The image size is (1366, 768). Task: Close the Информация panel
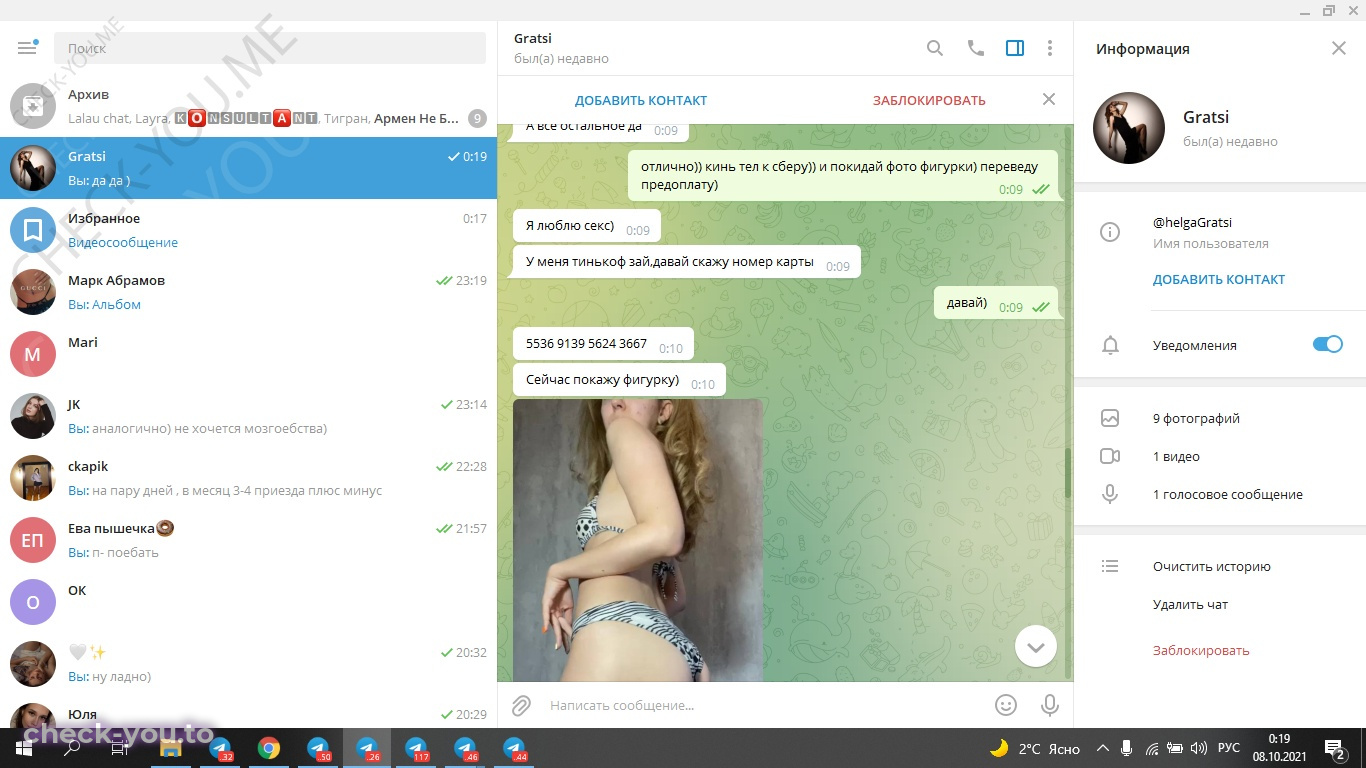[1339, 48]
